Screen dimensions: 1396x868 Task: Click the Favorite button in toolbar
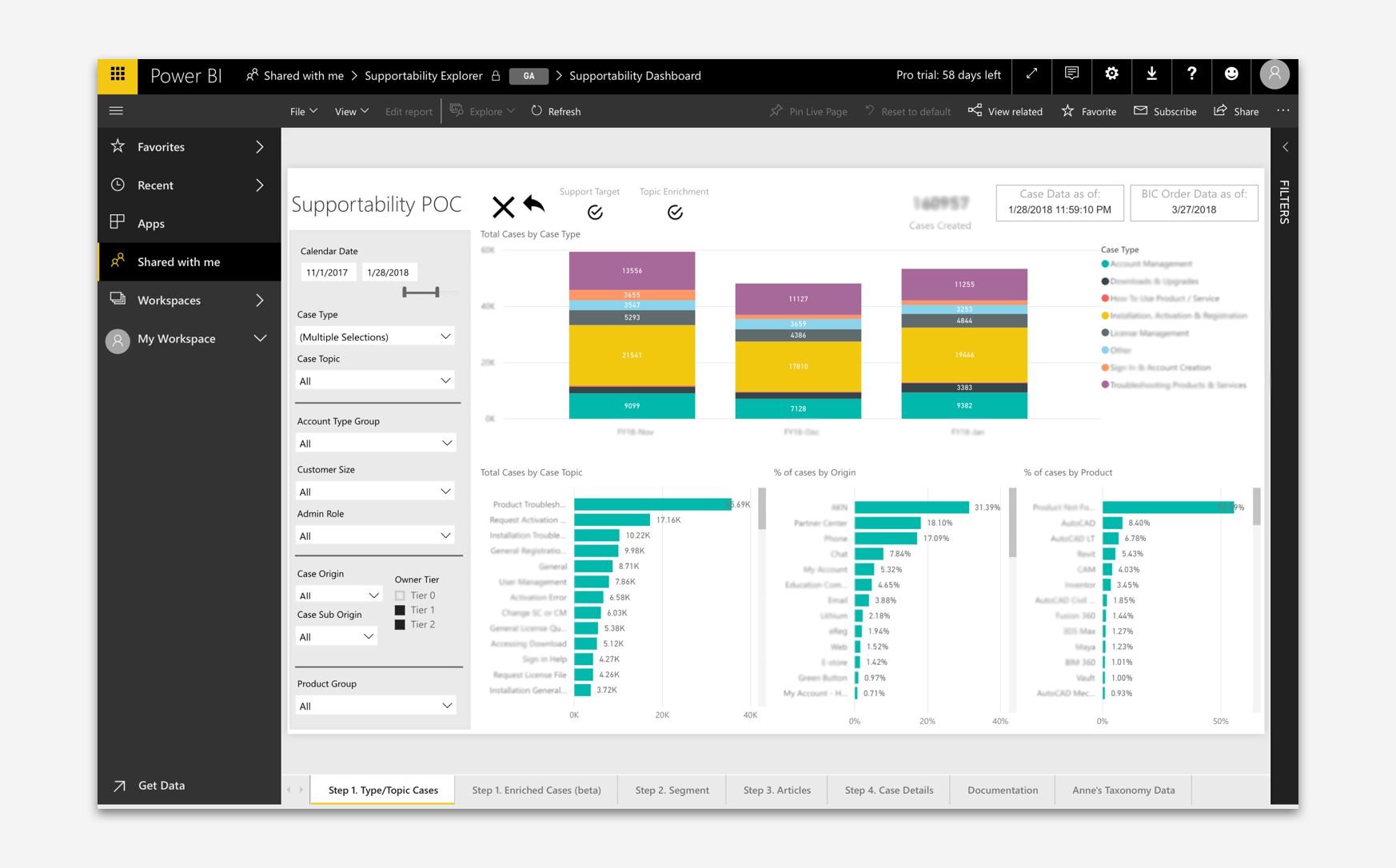point(1088,111)
